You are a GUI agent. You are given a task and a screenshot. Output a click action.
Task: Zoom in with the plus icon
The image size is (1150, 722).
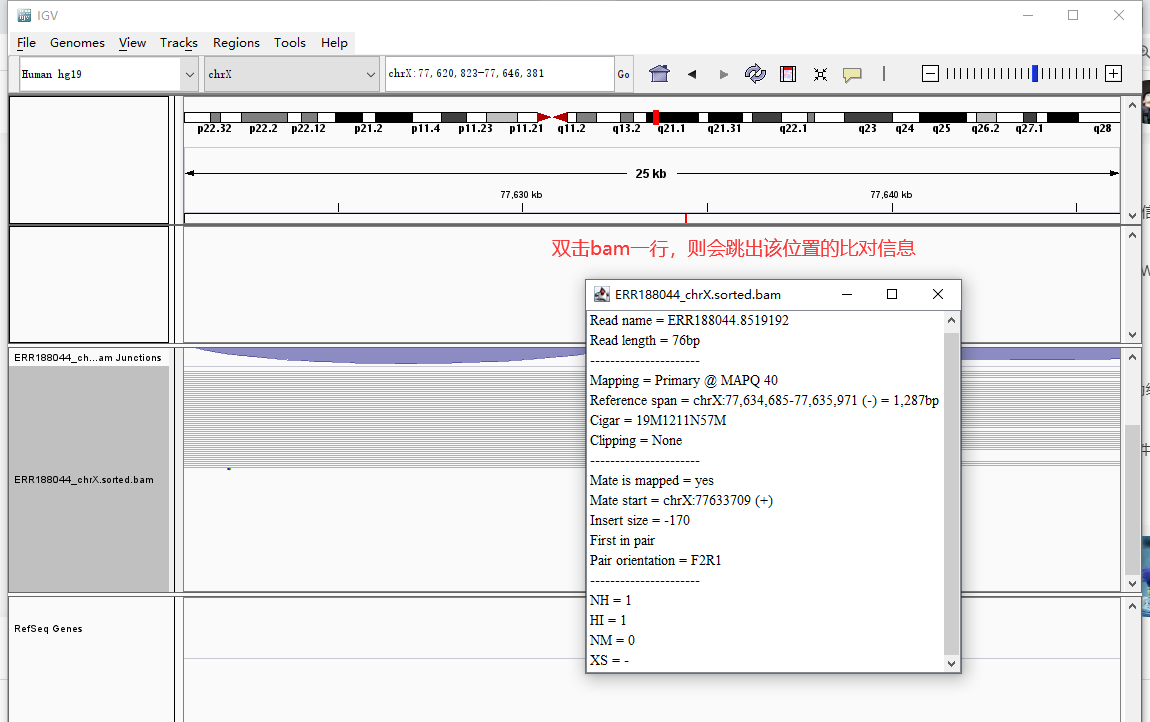1113,73
